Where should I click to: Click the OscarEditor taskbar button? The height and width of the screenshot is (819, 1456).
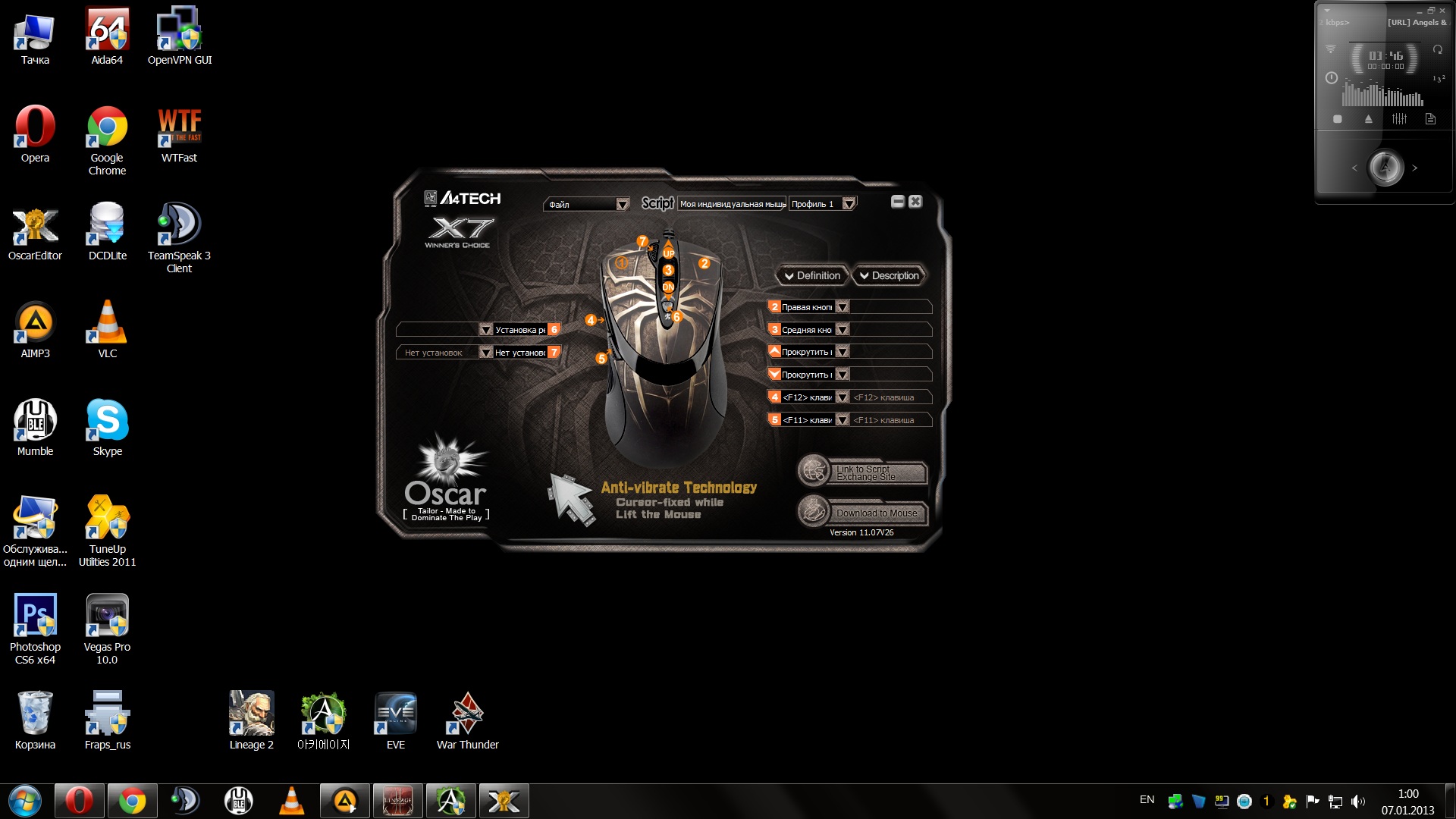[x=504, y=801]
